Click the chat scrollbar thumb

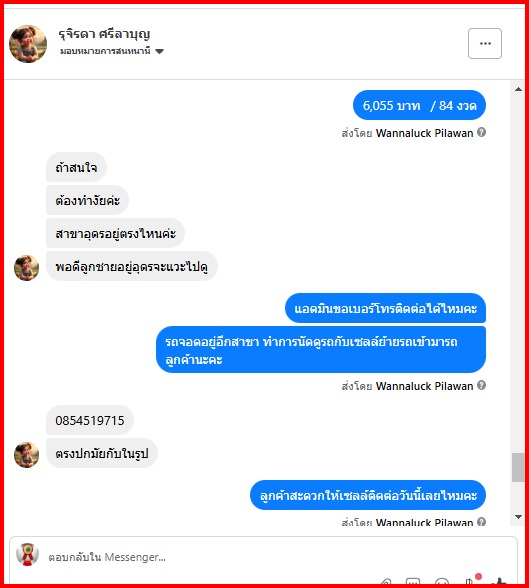pos(518,467)
